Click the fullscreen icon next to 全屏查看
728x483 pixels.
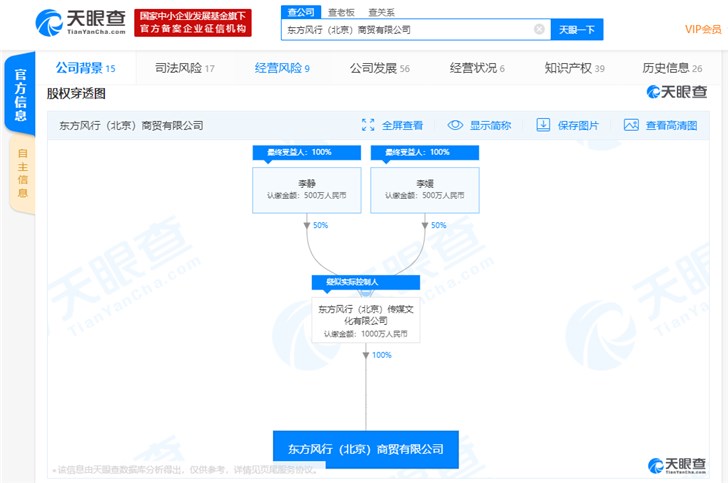pyautogui.click(x=368, y=125)
